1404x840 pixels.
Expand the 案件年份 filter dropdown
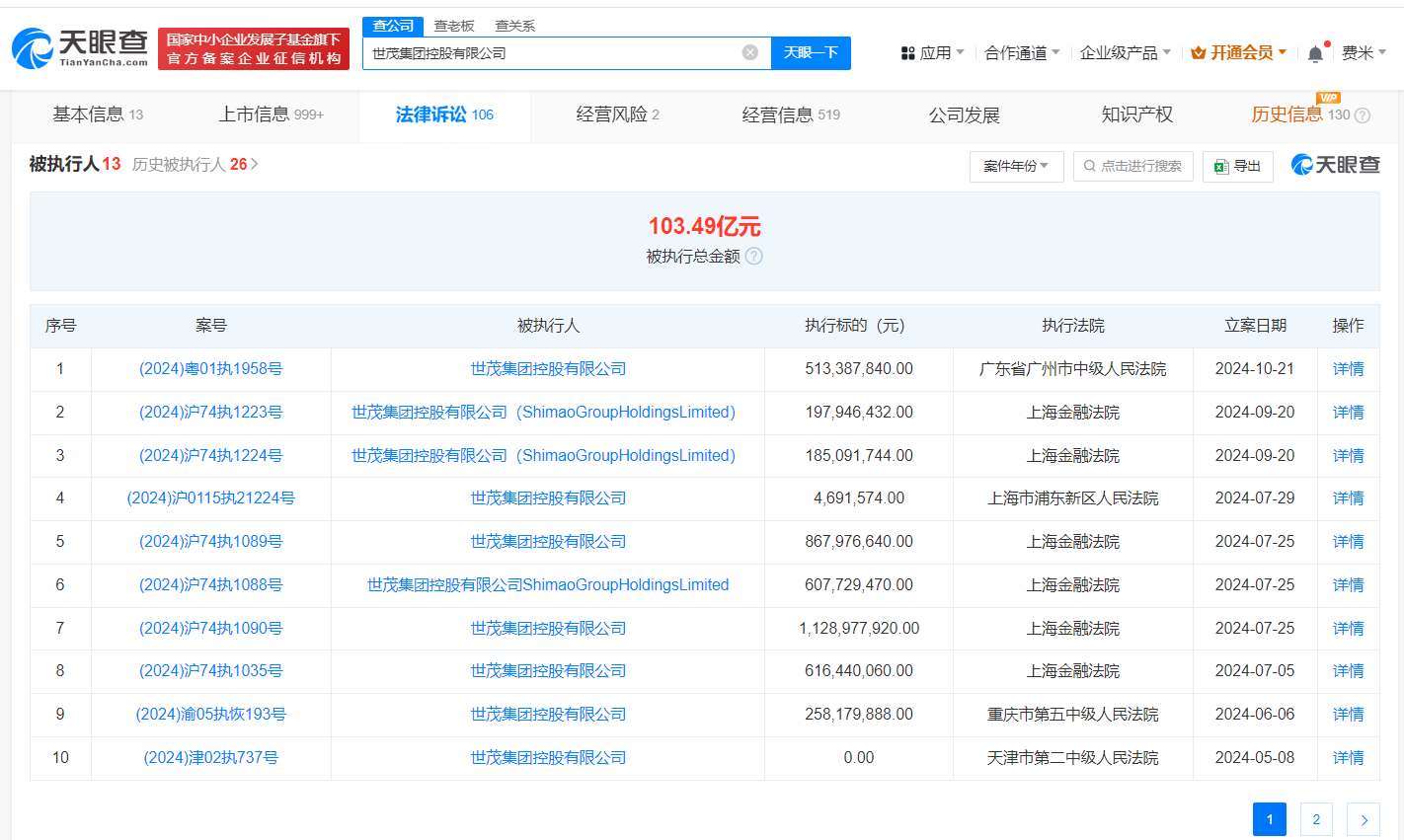pos(1016,166)
